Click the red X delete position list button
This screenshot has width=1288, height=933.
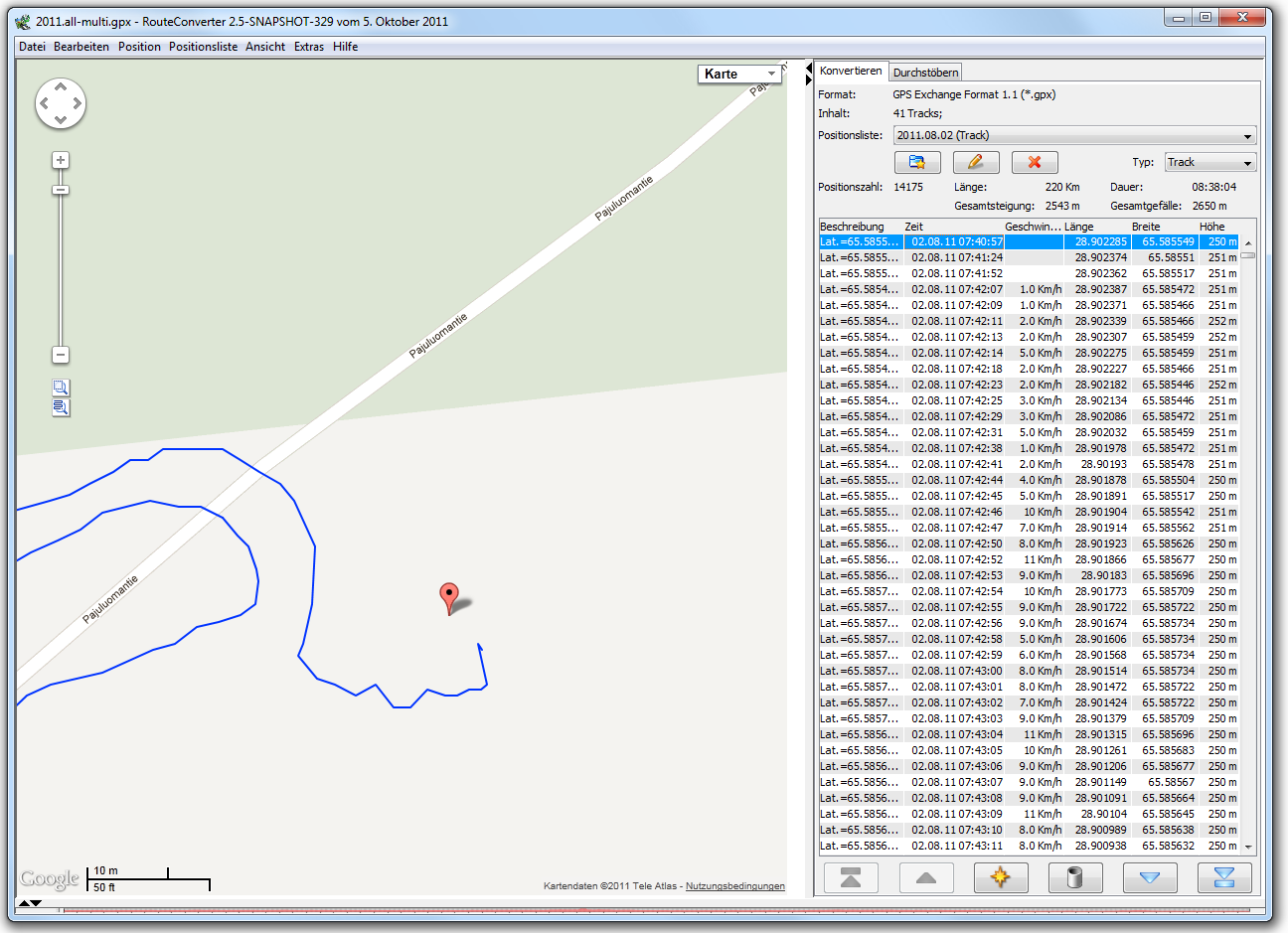1034,162
